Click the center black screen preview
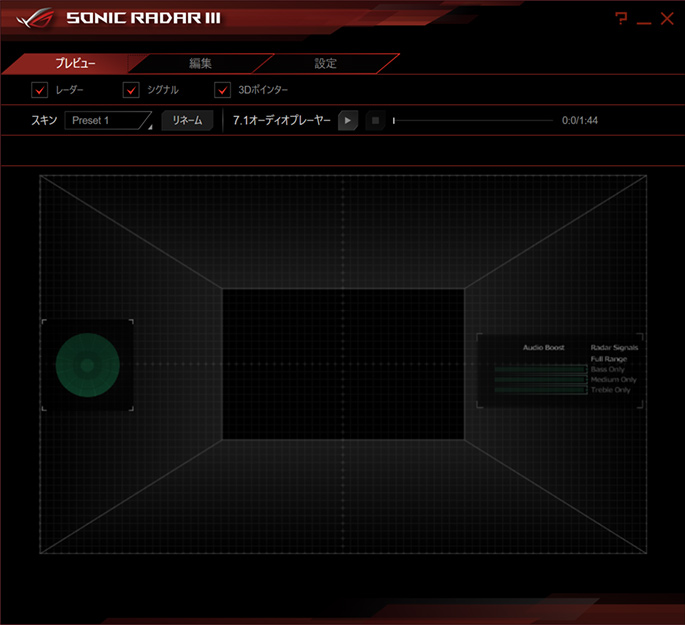Viewport: 685px width, 625px height. click(343, 364)
